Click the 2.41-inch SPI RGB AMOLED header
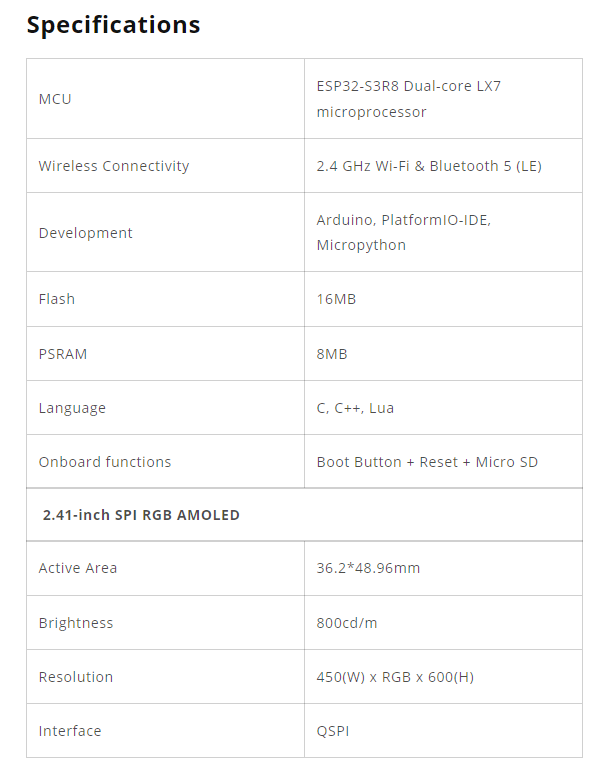594x766 pixels. [x=141, y=515]
